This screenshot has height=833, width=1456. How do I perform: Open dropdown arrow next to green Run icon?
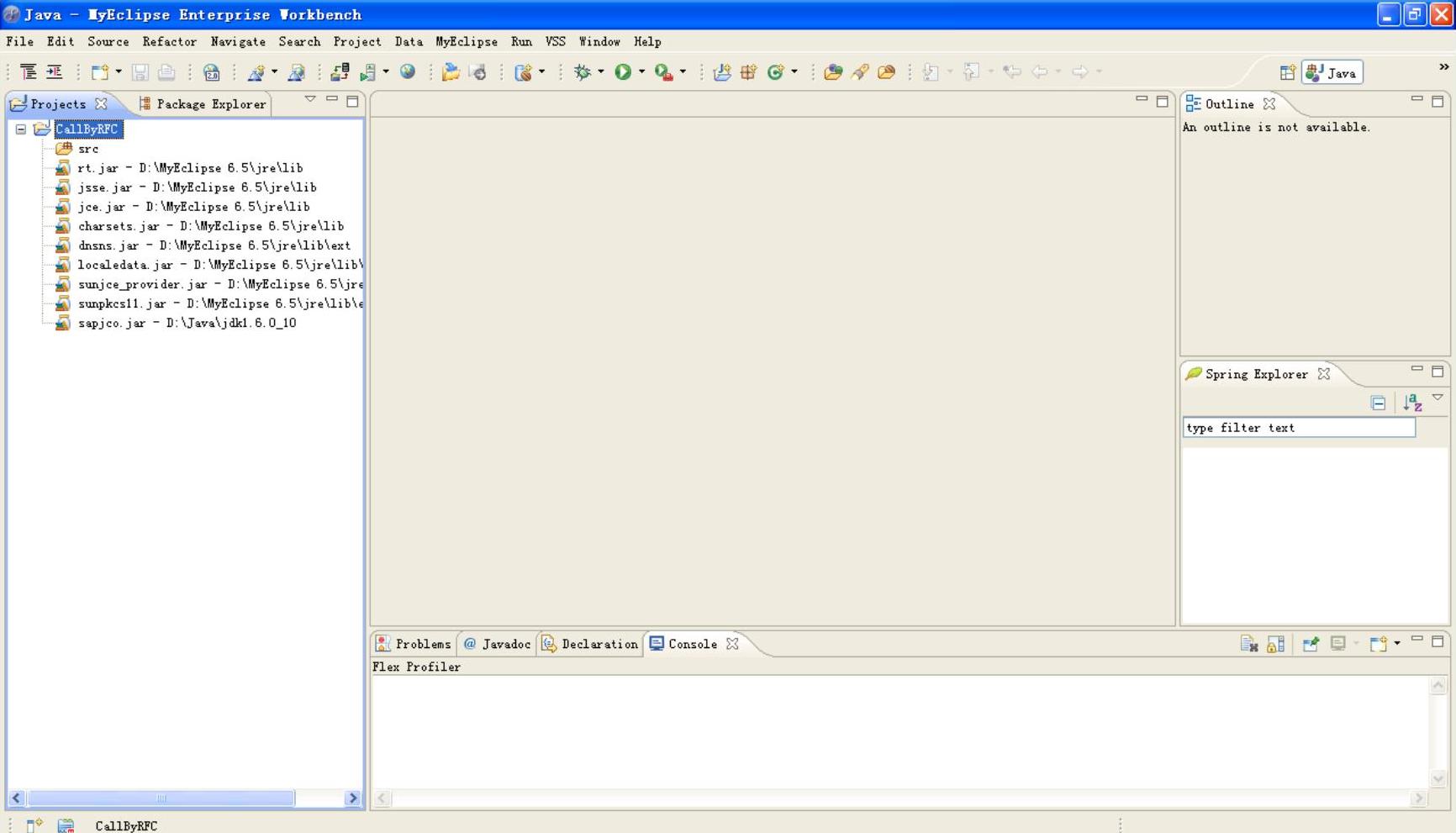click(x=641, y=72)
